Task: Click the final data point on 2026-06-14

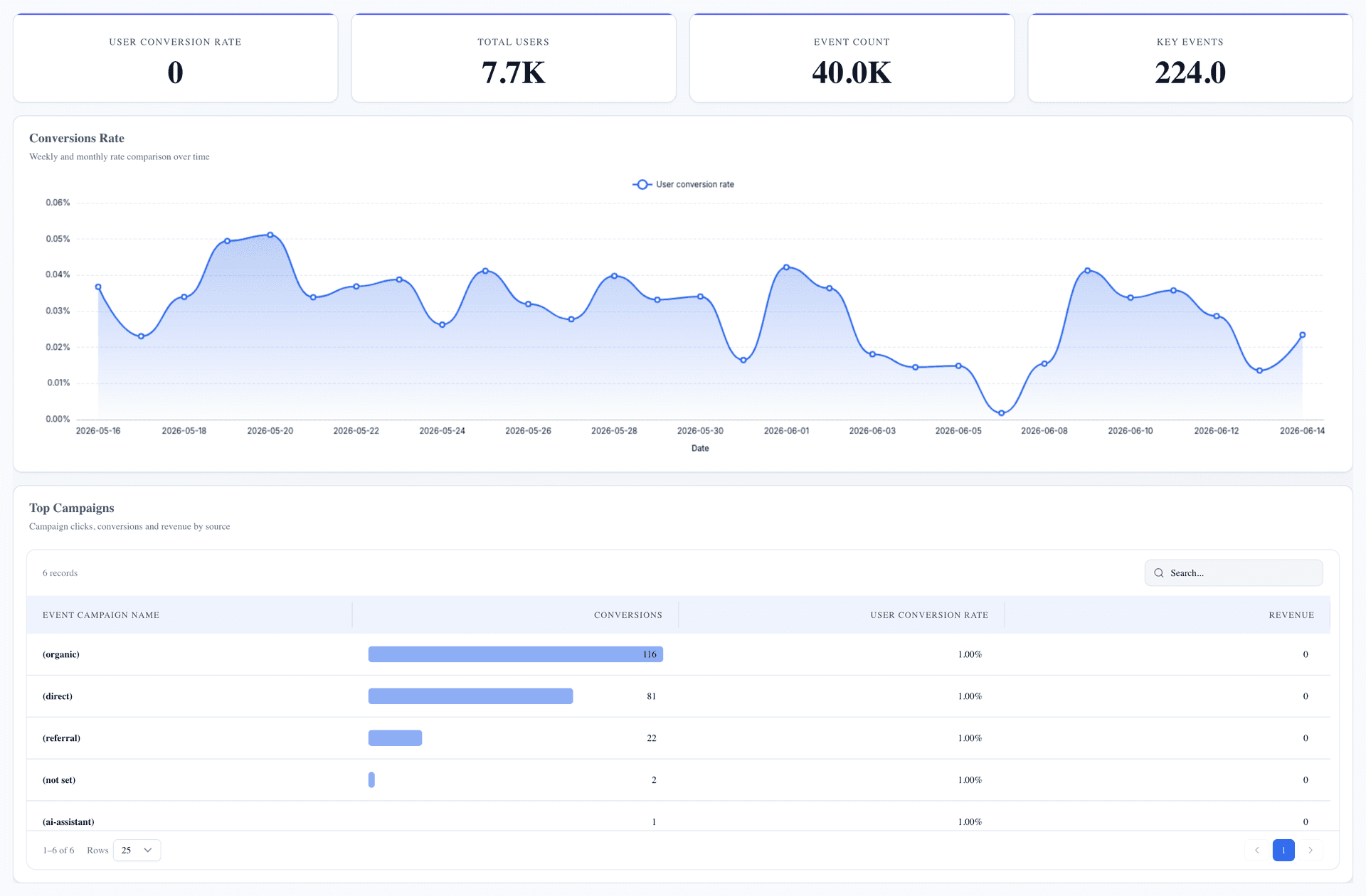Action: click(x=1302, y=335)
